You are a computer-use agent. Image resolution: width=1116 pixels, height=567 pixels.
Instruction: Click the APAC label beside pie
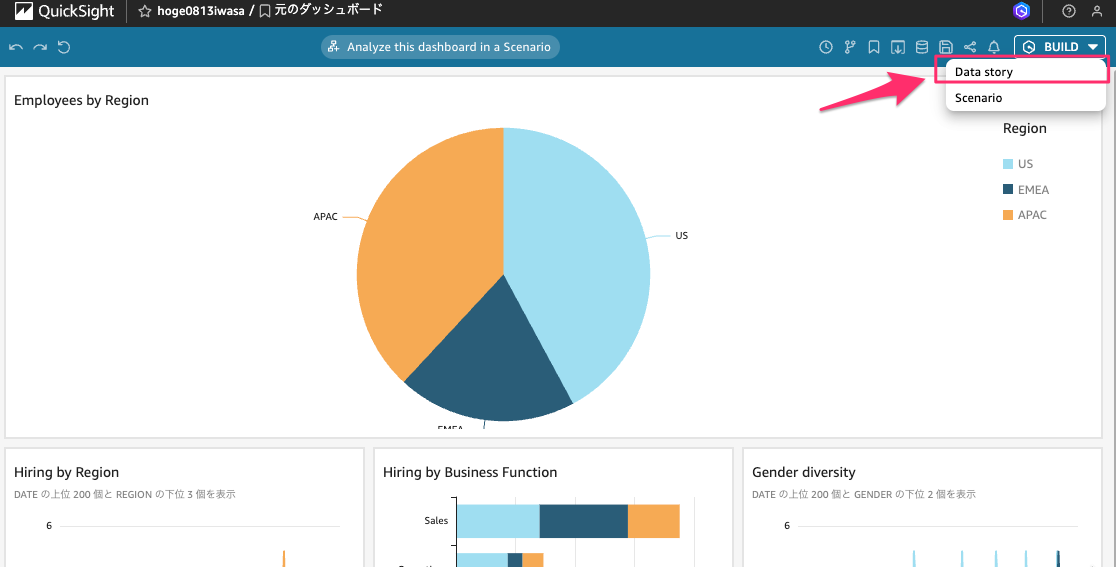[325, 216]
